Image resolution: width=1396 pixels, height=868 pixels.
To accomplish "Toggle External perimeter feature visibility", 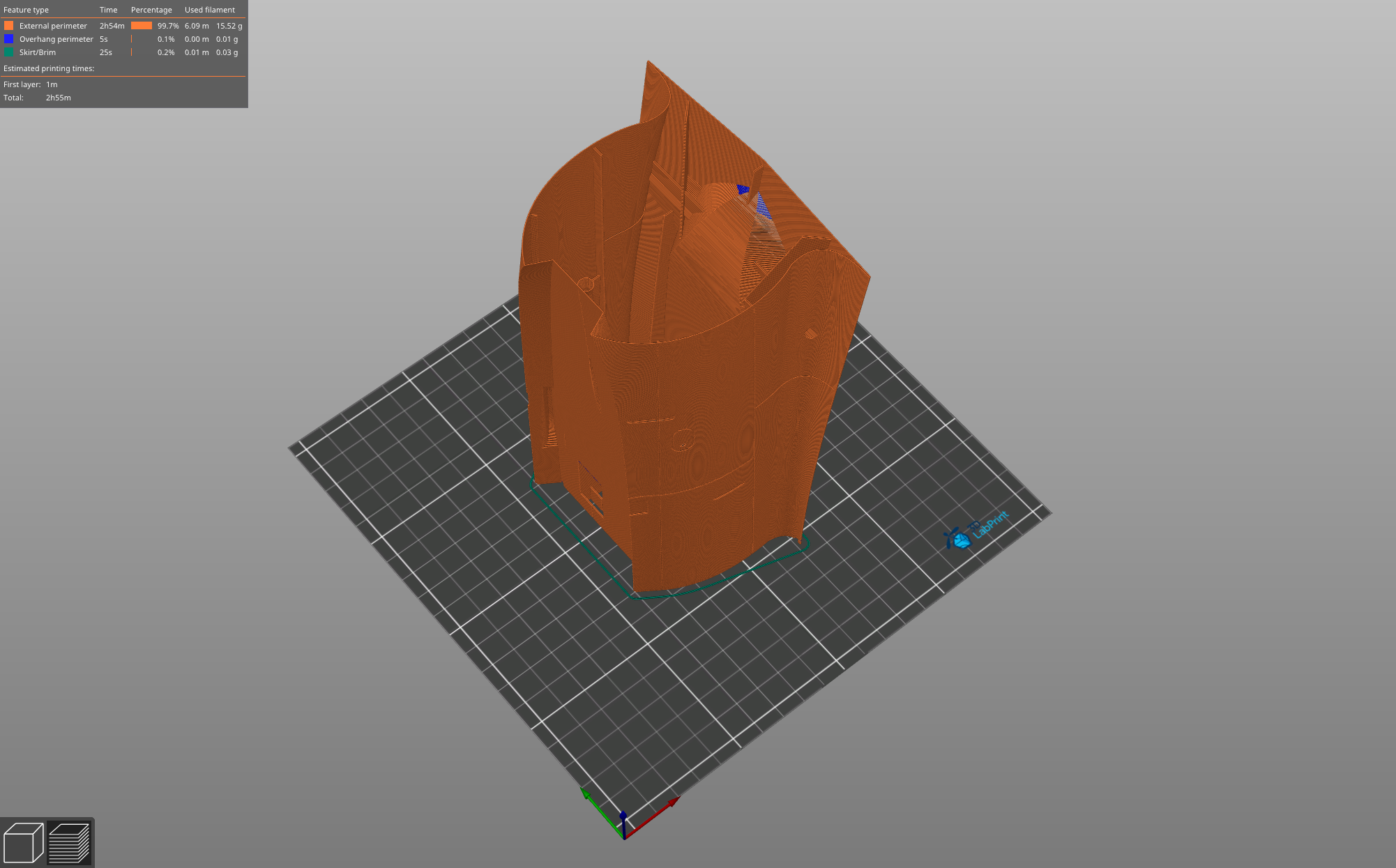I will pos(53,26).
